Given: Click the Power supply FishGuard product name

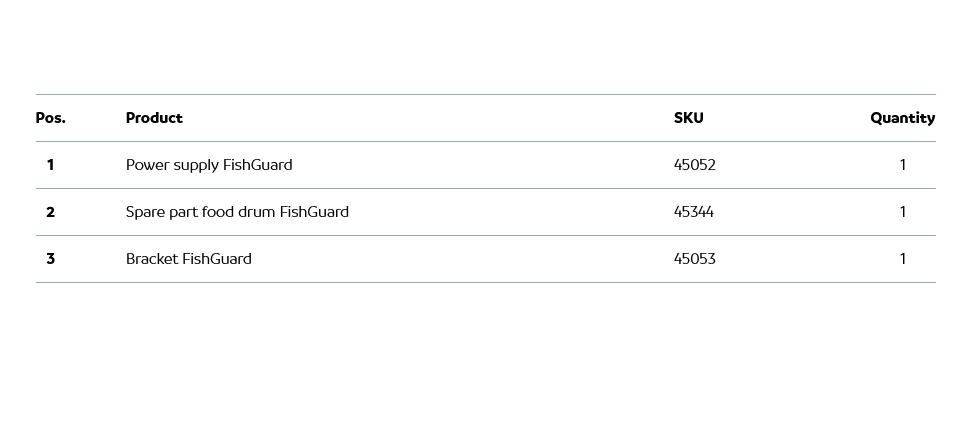Looking at the screenshot, I should (209, 165).
